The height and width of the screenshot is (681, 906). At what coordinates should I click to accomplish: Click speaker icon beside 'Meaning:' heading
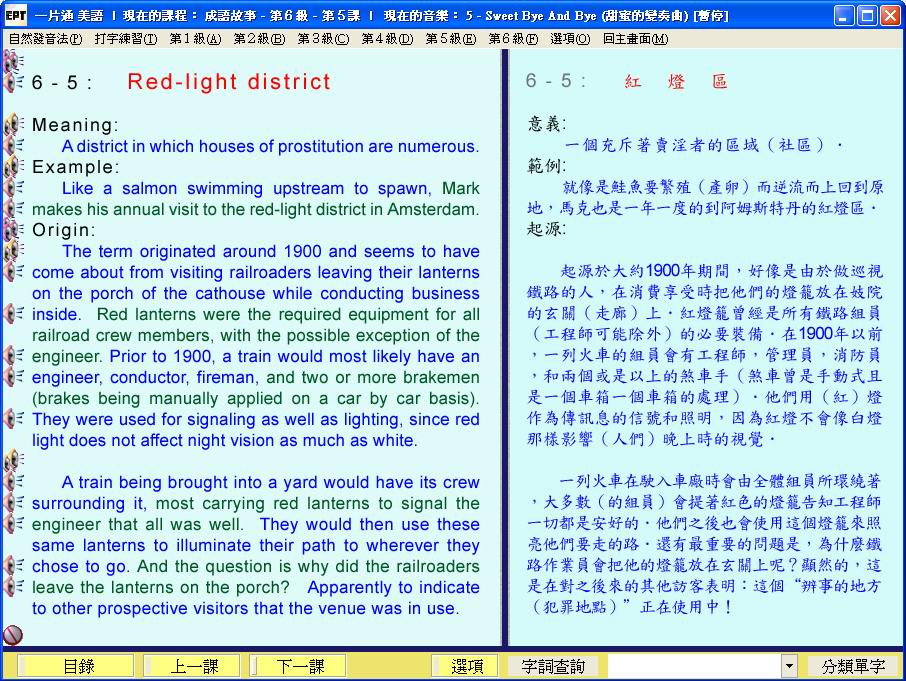point(13,125)
